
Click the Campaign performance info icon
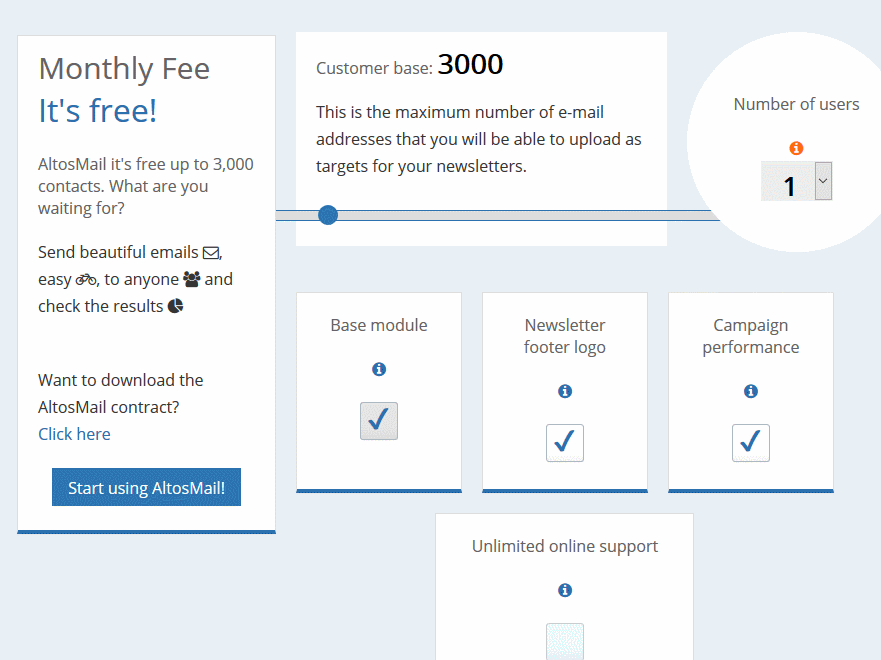[751, 391]
